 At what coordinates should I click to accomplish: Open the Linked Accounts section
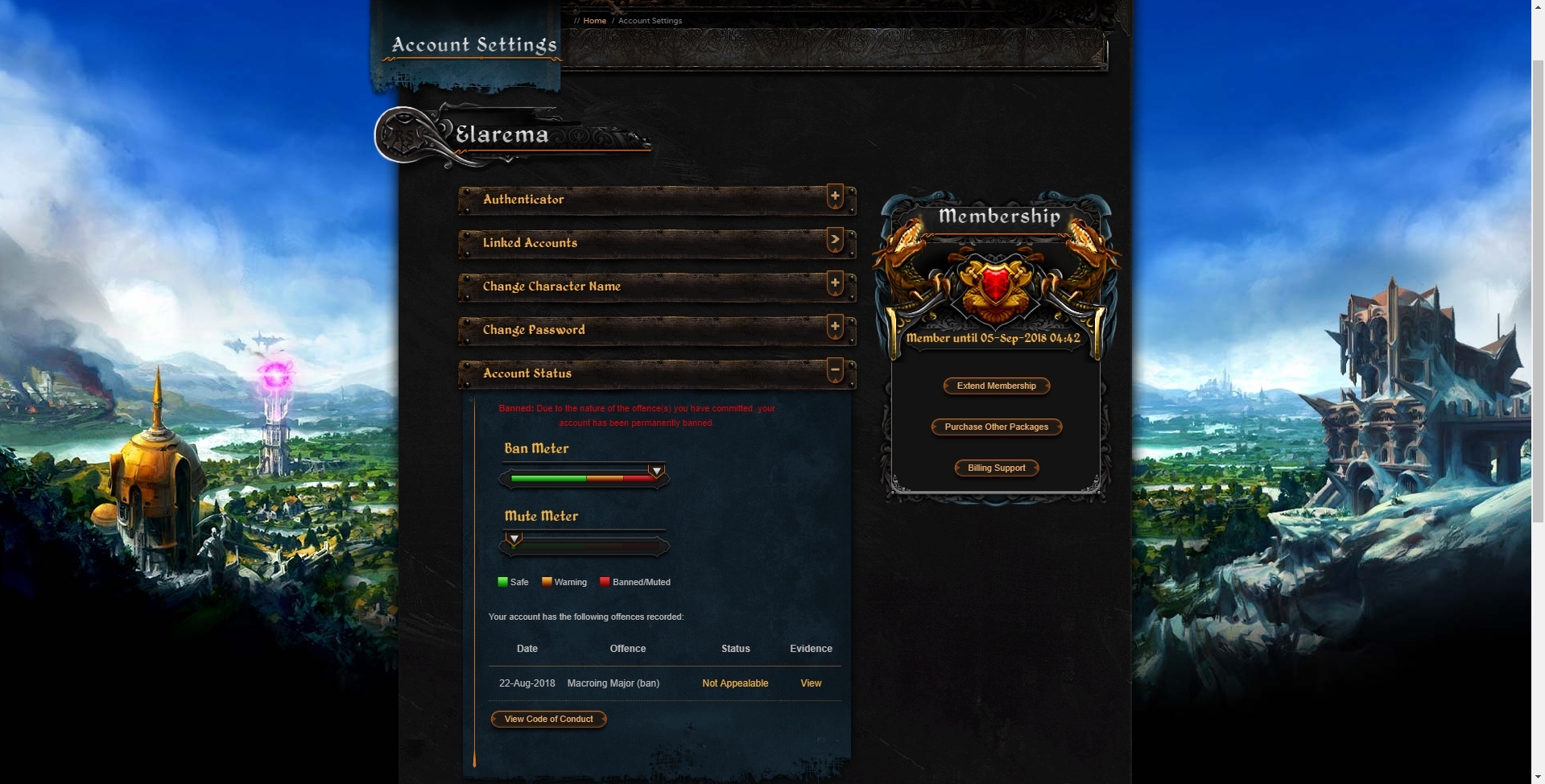click(656, 243)
